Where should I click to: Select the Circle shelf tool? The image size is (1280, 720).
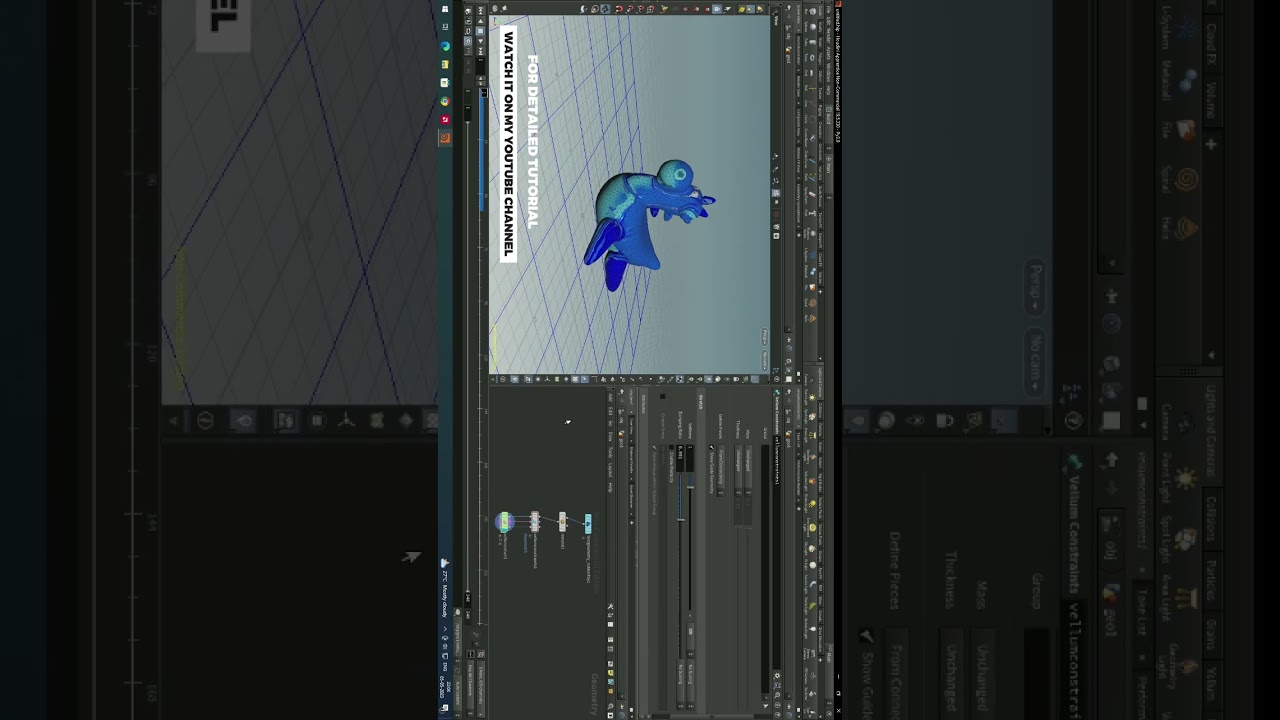[812, 119]
